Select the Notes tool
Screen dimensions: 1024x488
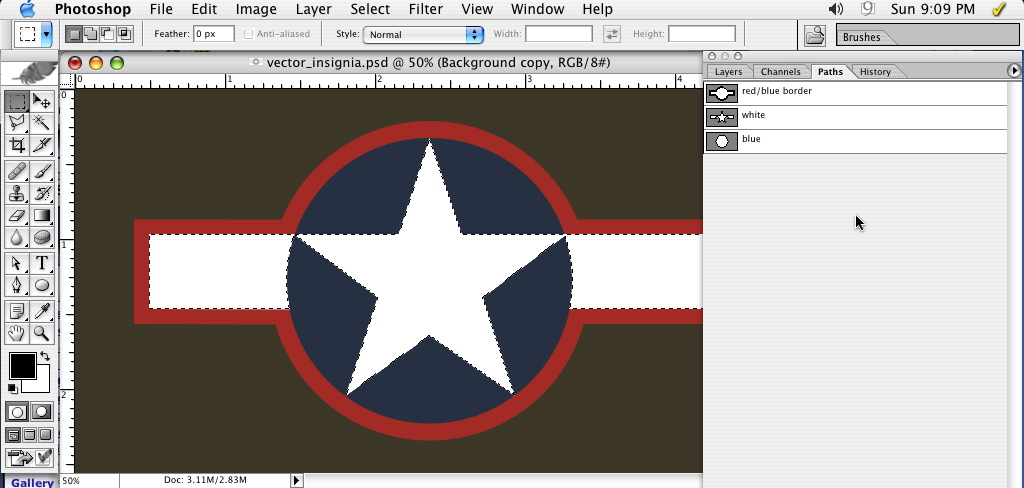18,312
